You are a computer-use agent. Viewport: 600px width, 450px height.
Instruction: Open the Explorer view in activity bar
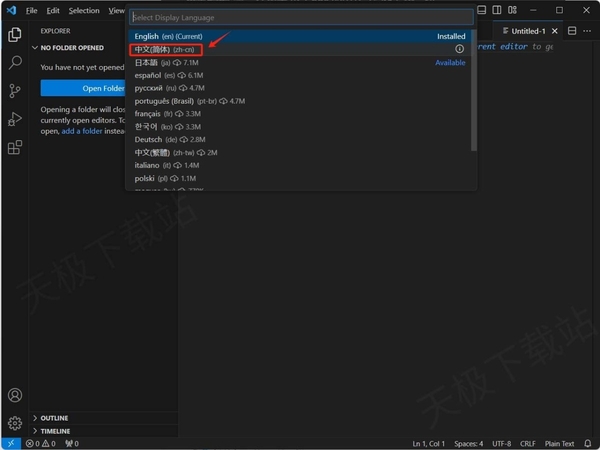pos(15,35)
